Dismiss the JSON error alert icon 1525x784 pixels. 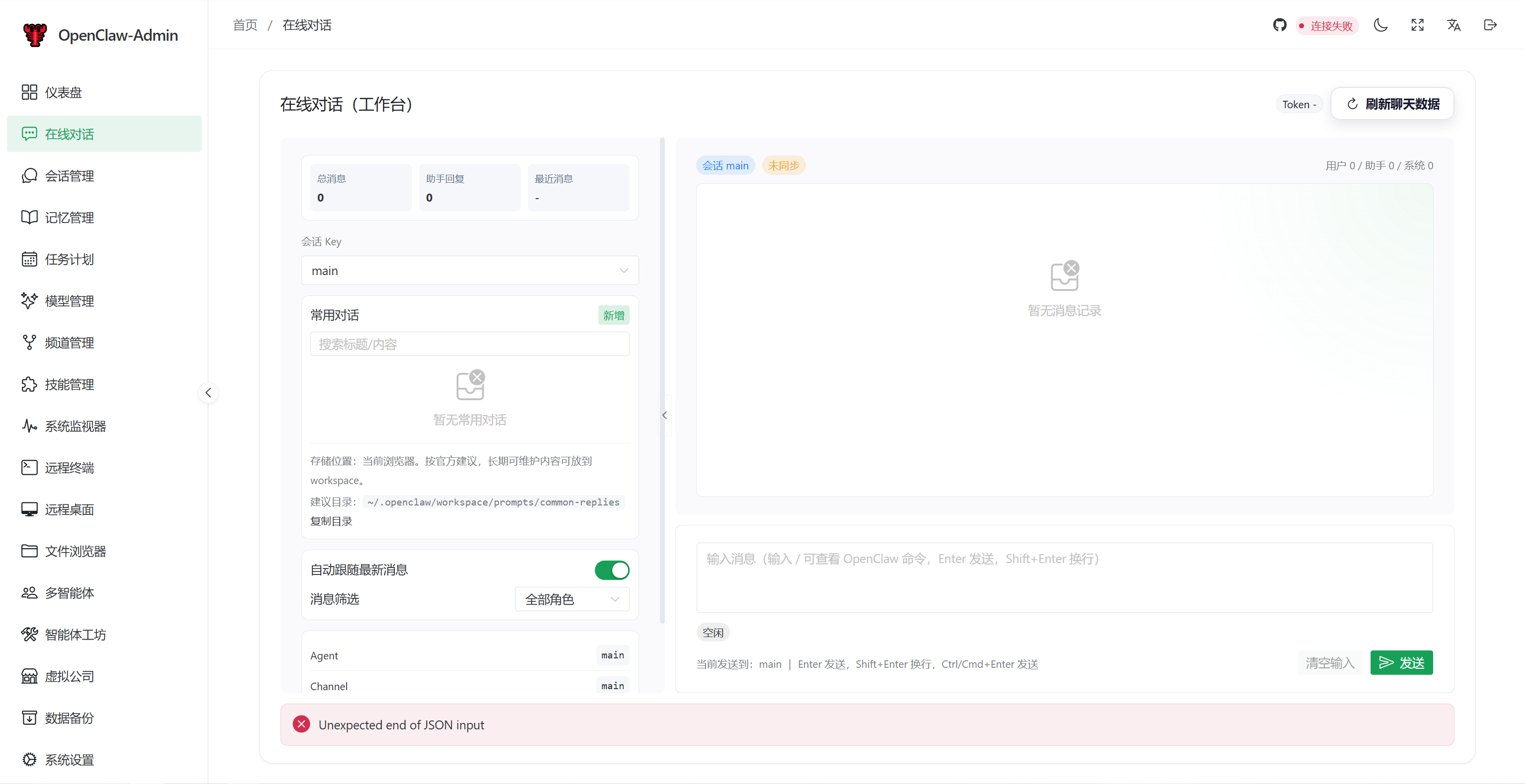coord(301,724)
